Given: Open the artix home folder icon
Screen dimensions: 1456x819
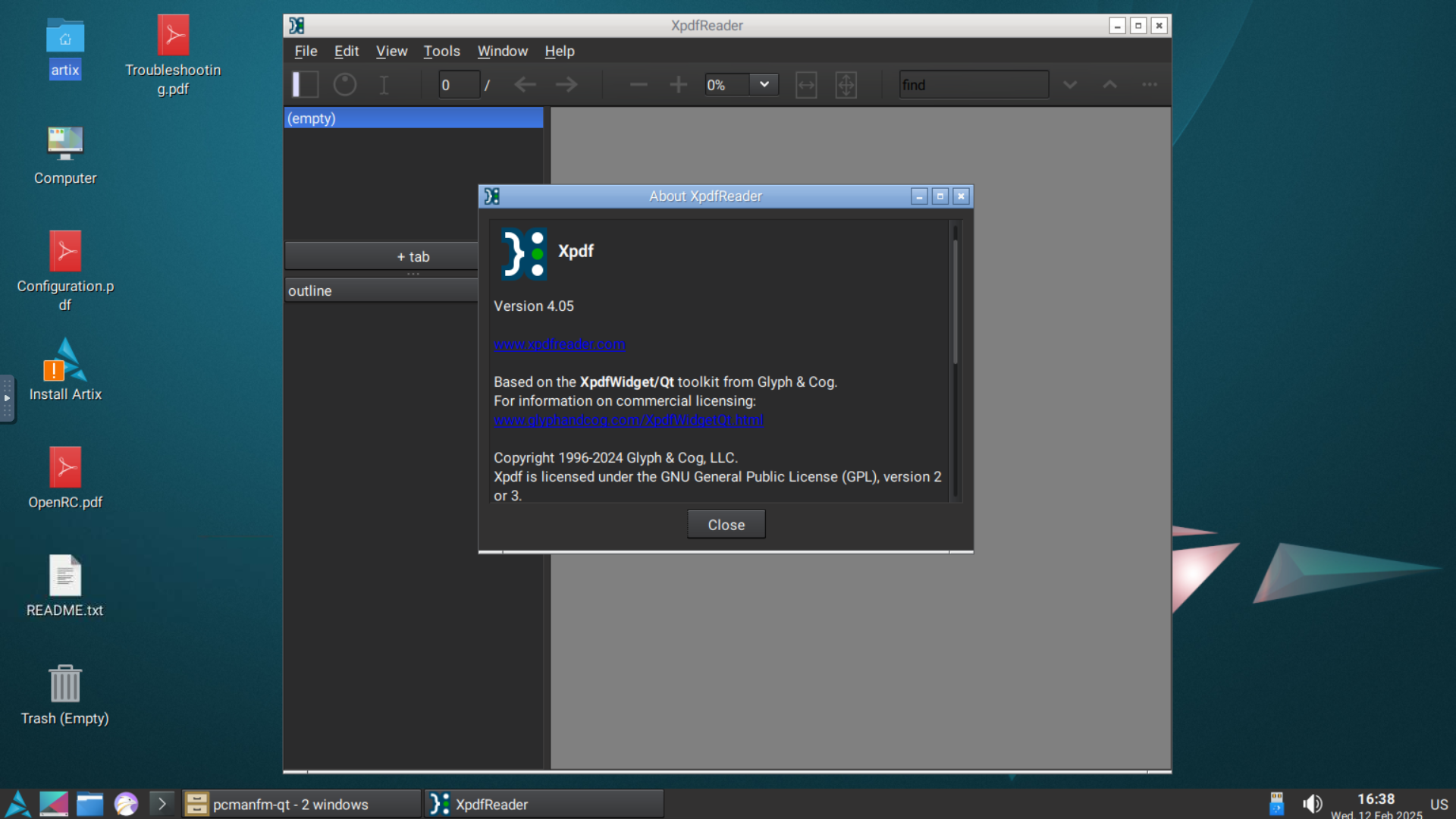Looking at the screenshot, I should [65, 47].
